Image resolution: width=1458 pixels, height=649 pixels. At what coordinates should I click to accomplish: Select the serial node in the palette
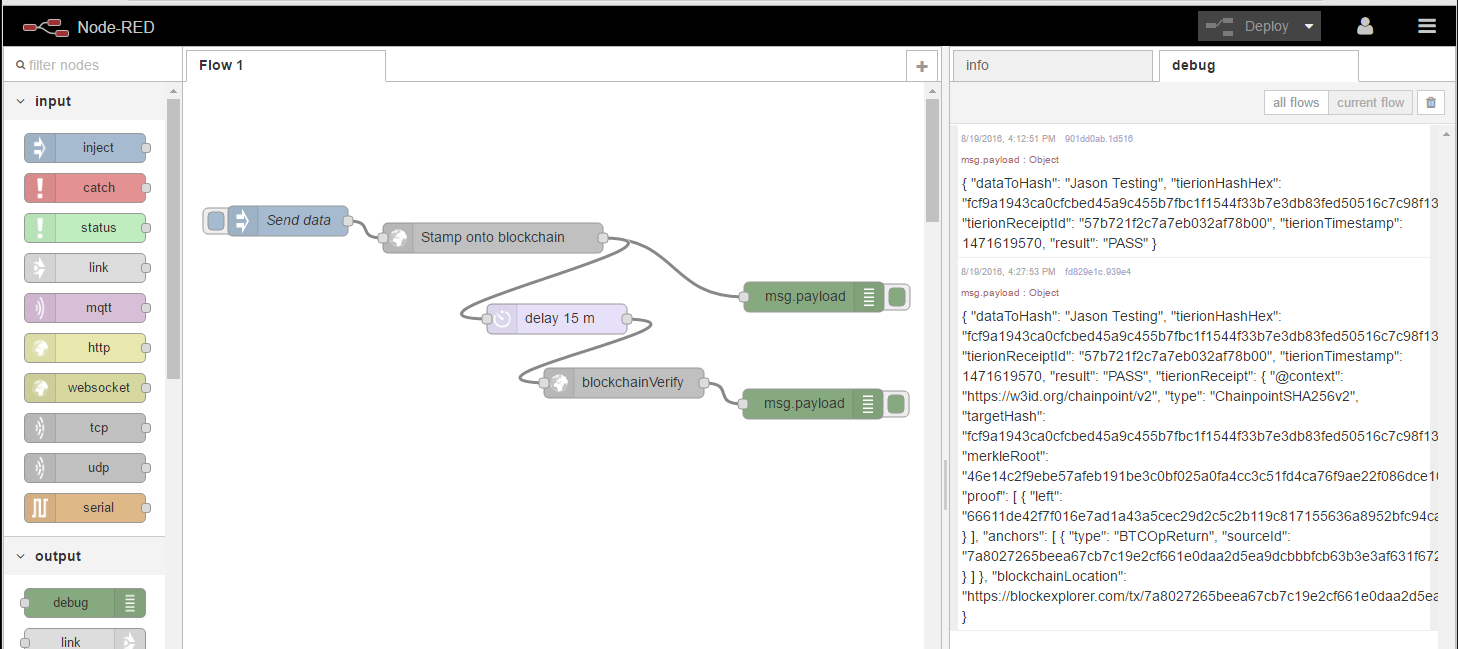point(85,508)
